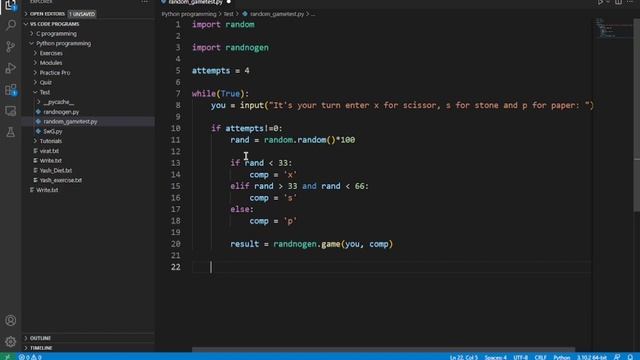This screenshot has height=360, width=640.
Task: Click the Split Editor icon
Action: point(618,2)
